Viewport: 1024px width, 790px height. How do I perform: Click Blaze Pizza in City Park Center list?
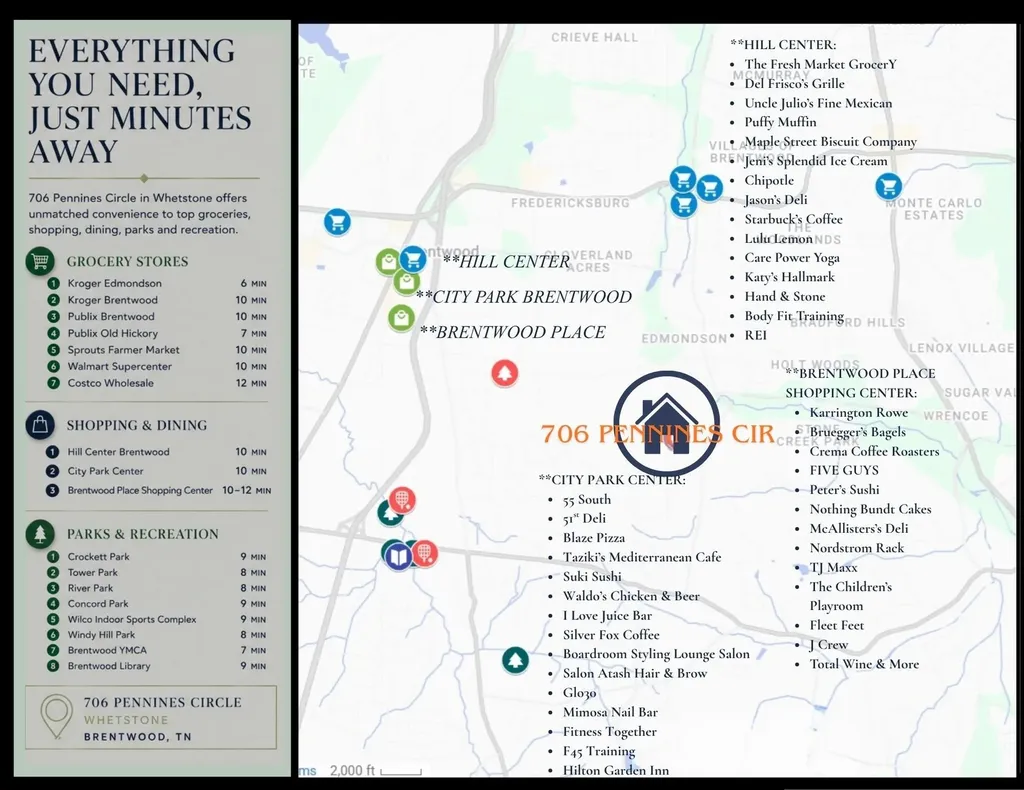(594, 538)
